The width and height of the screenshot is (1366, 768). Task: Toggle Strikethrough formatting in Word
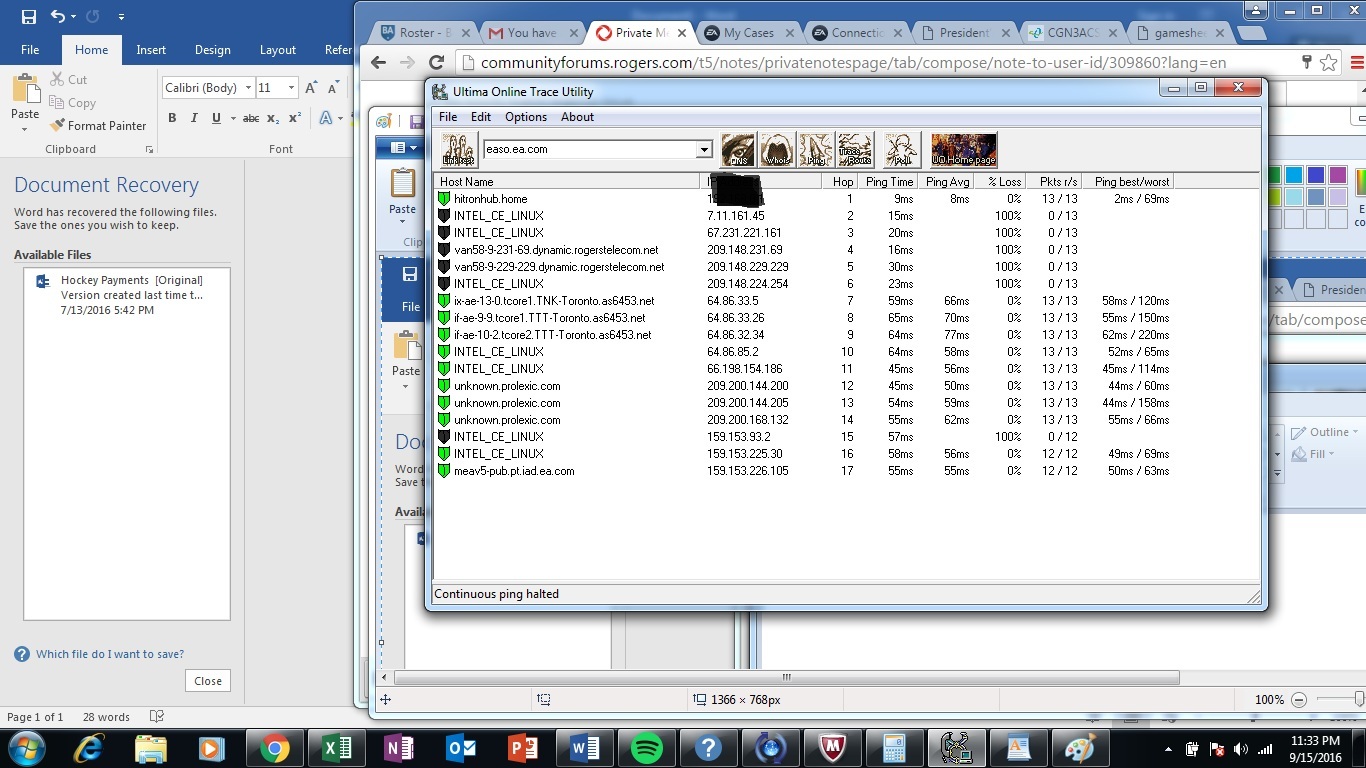(251, 118)
